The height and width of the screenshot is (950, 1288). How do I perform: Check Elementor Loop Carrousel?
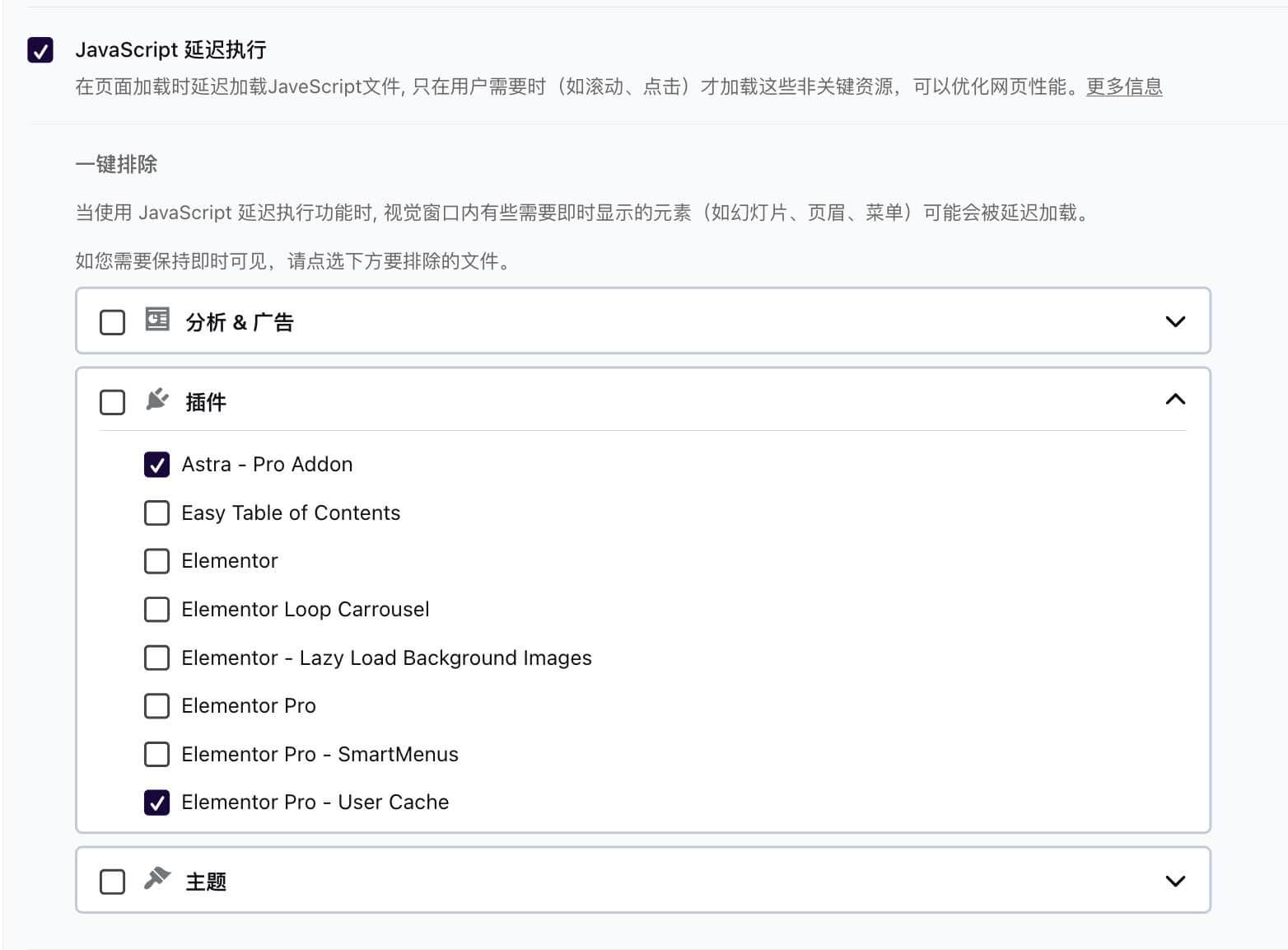coord(156,610)
